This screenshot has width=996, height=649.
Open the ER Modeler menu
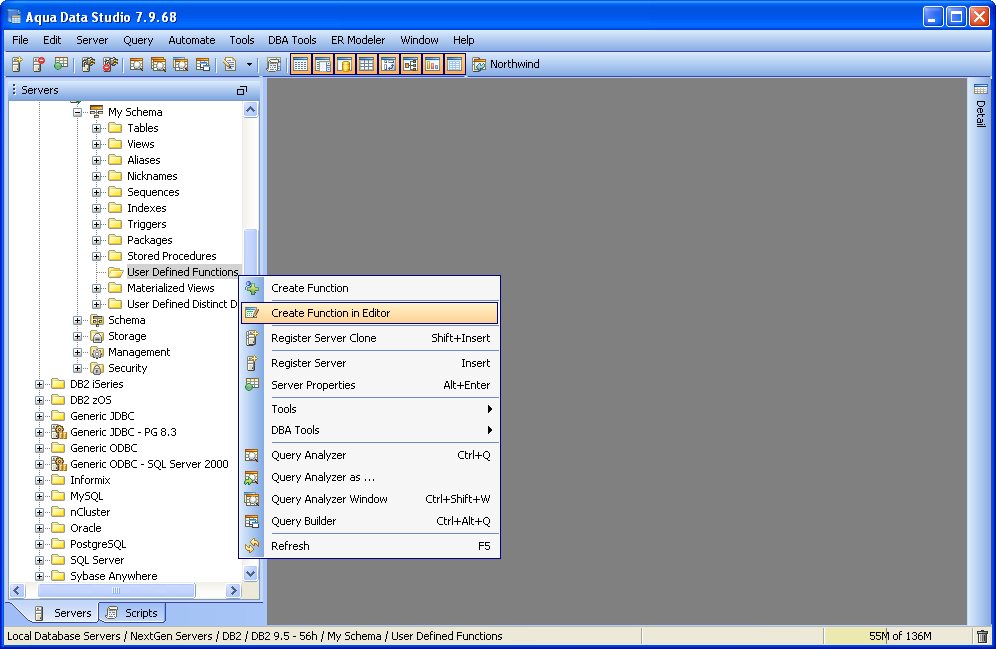click(x=358, y=40)
